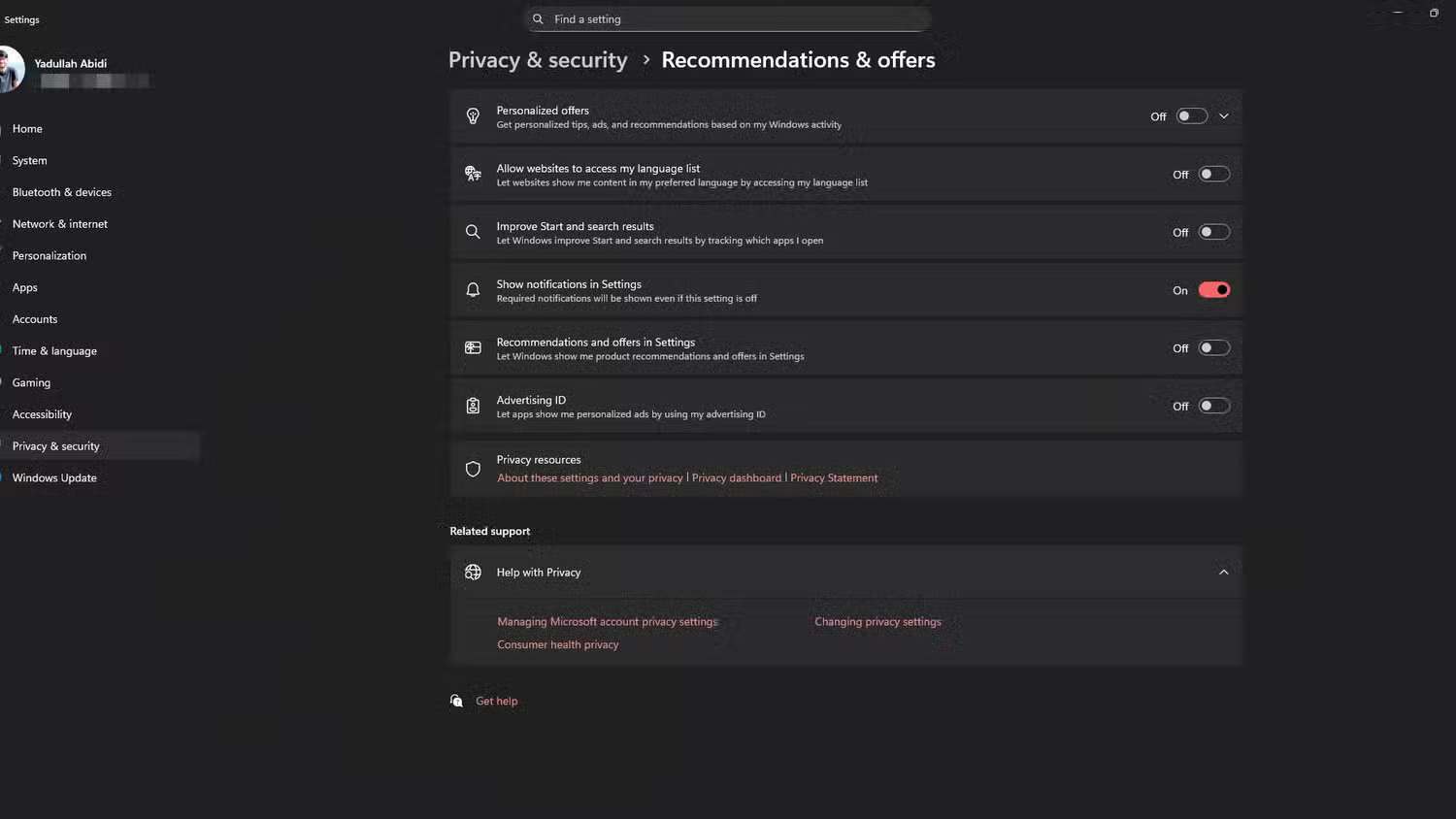Image resolution: width=1456 pixels, height=819 pixels.
Task: Click Changing privacy settings link
Action: point(877,621)
